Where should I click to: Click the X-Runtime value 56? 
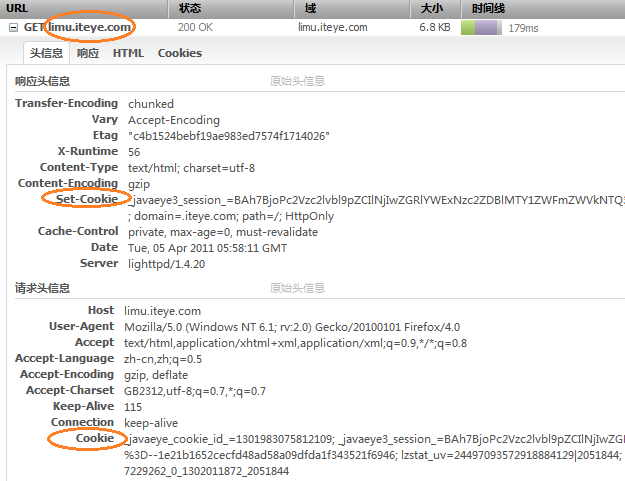click(134, 152)
